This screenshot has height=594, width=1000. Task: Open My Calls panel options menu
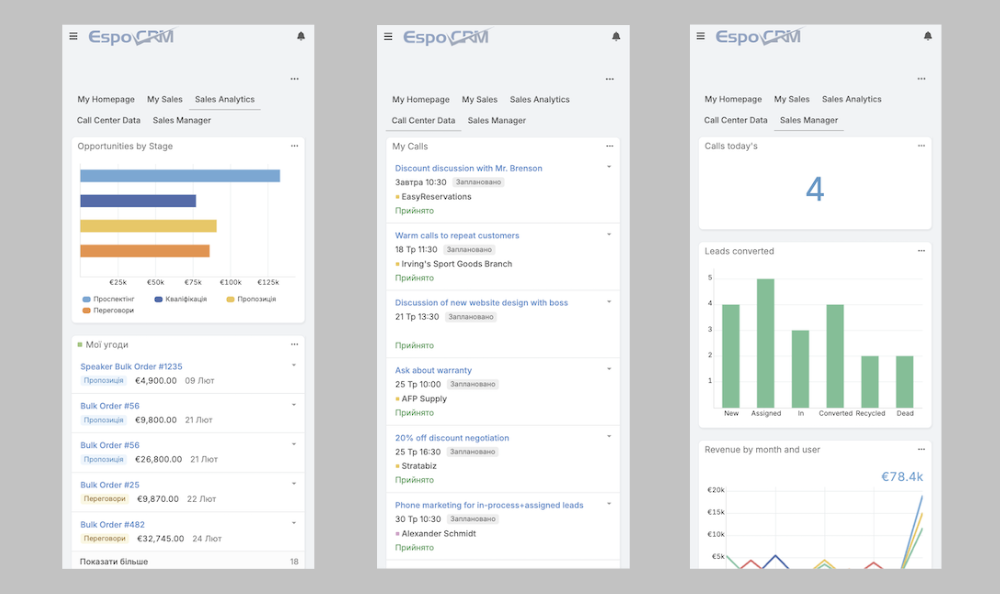pyautogui.click(x=610, y=146)
